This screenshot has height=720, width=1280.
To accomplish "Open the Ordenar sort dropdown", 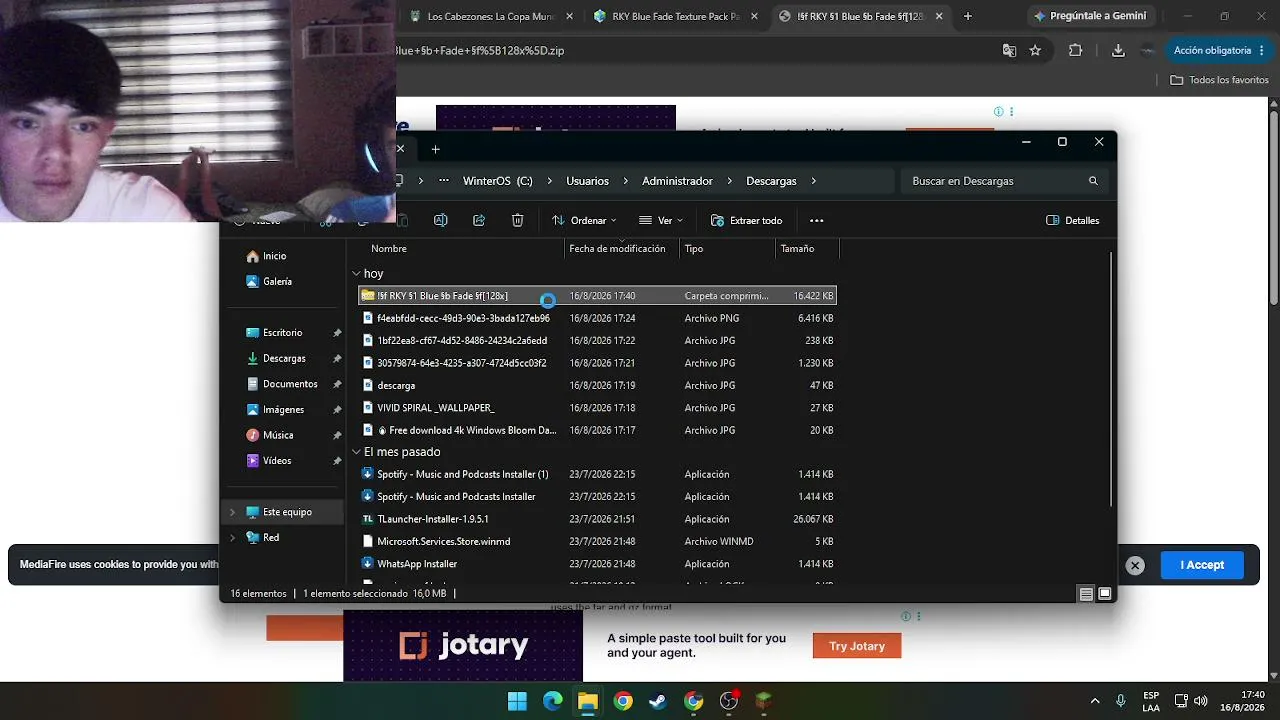I will pos(584,220).
